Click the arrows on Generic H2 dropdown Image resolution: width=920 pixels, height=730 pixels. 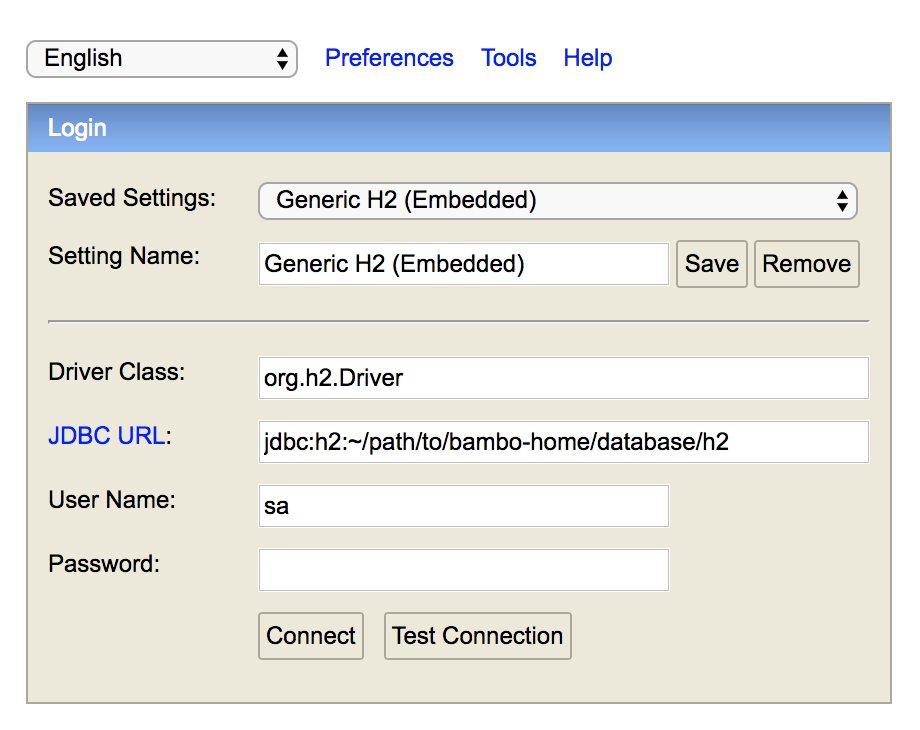click(x=842, y=201)
